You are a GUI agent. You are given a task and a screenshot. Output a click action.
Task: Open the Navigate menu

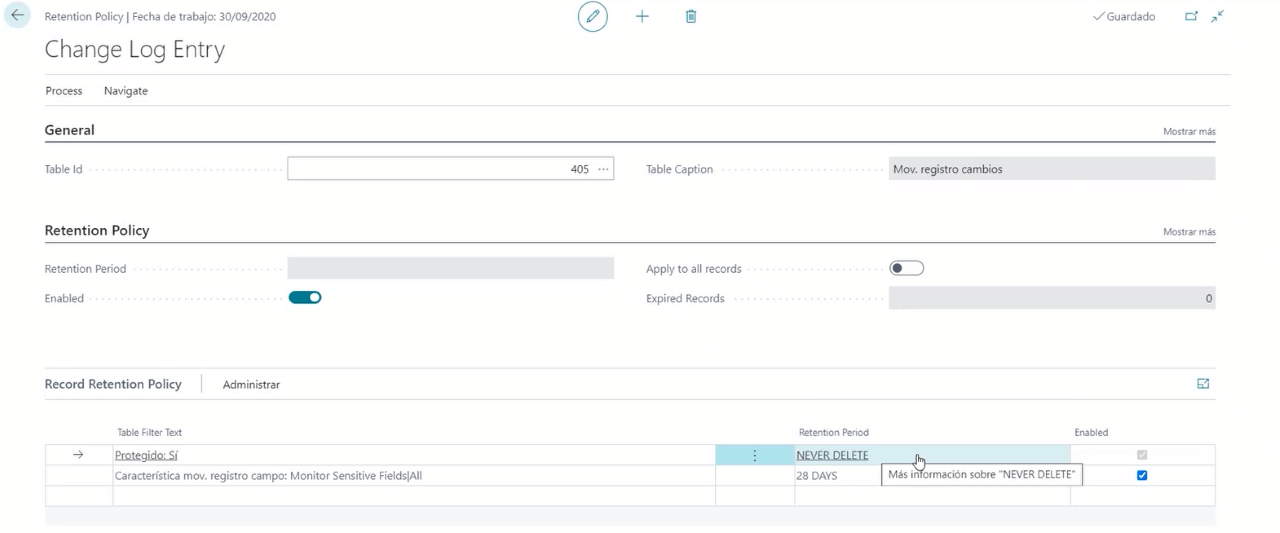click(x=126, y=91)
